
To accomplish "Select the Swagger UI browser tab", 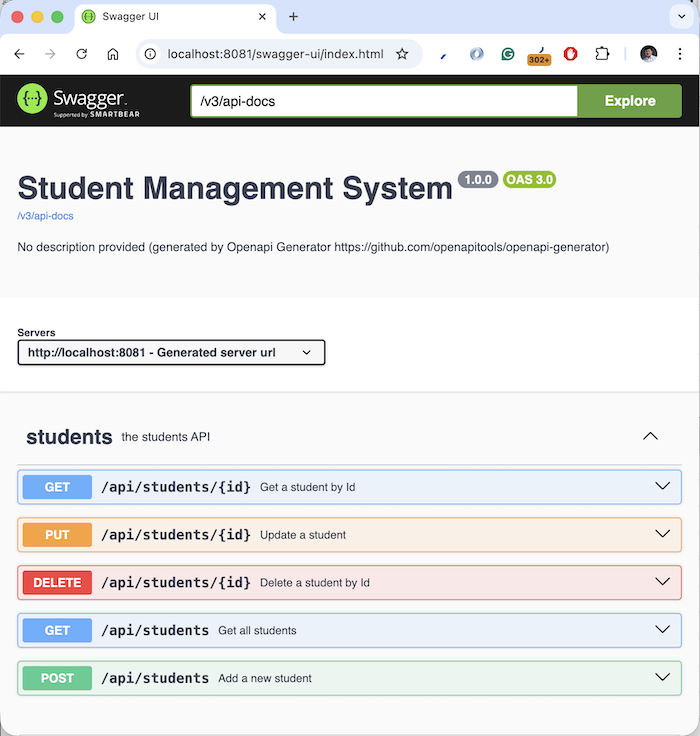I will pyautogui.click(x=170, y=17).
